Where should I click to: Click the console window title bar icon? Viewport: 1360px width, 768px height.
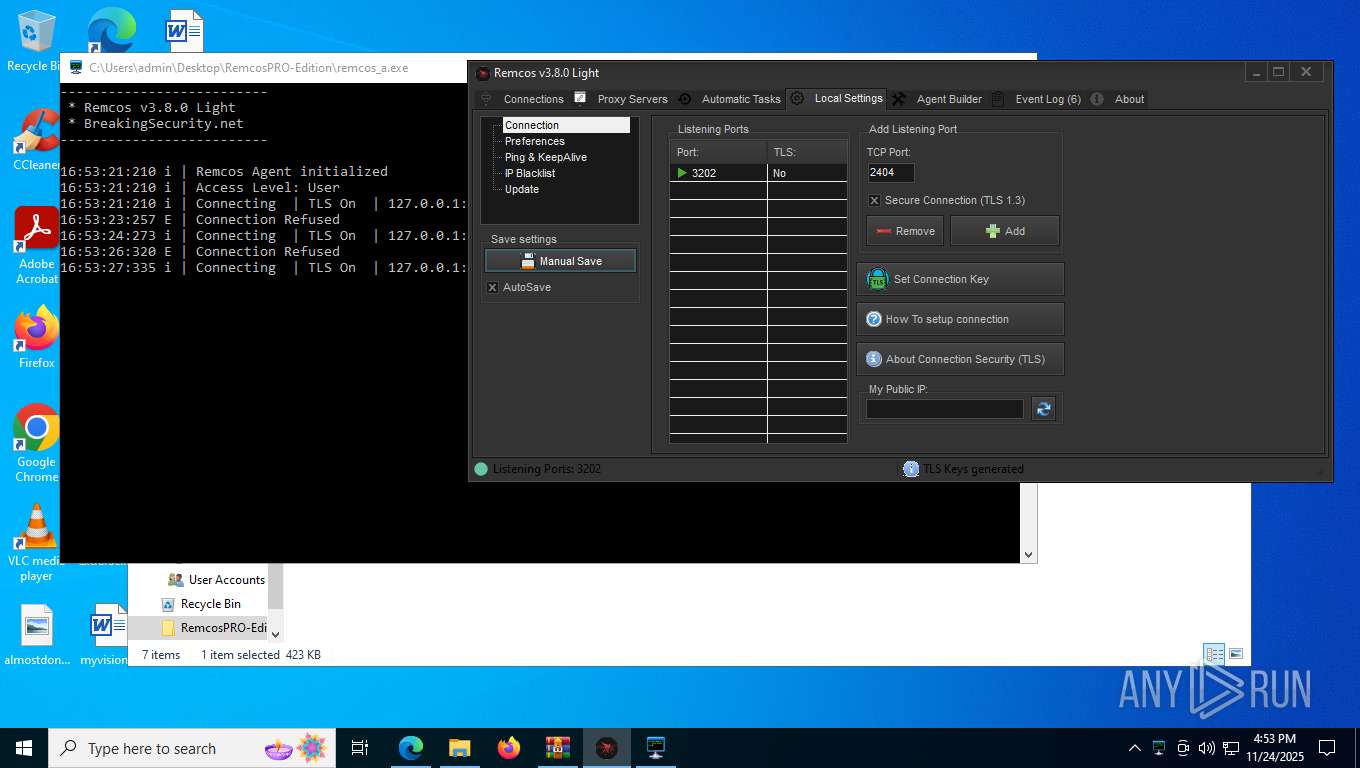[x=76, y=68]
